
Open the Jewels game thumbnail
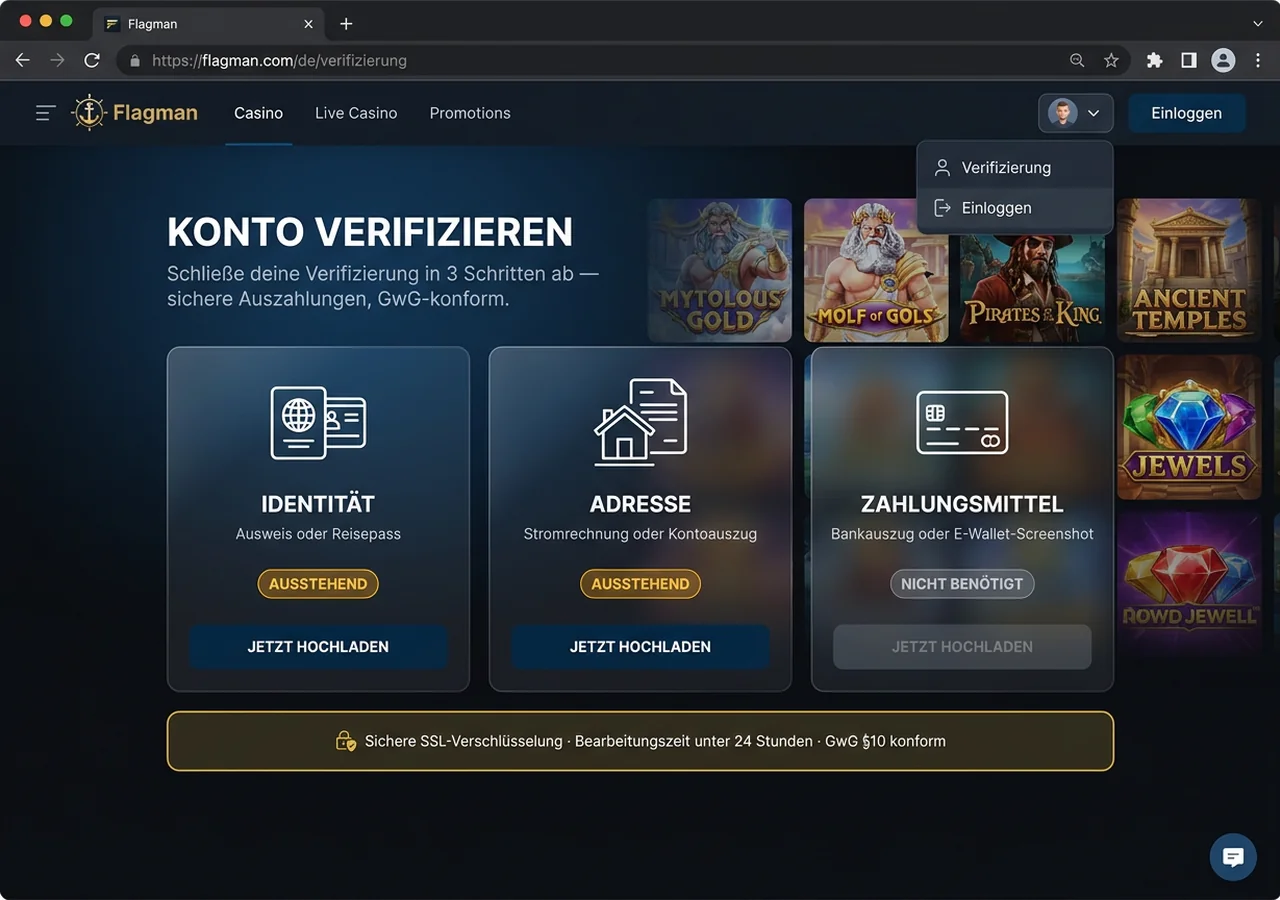click(1189, 427)
